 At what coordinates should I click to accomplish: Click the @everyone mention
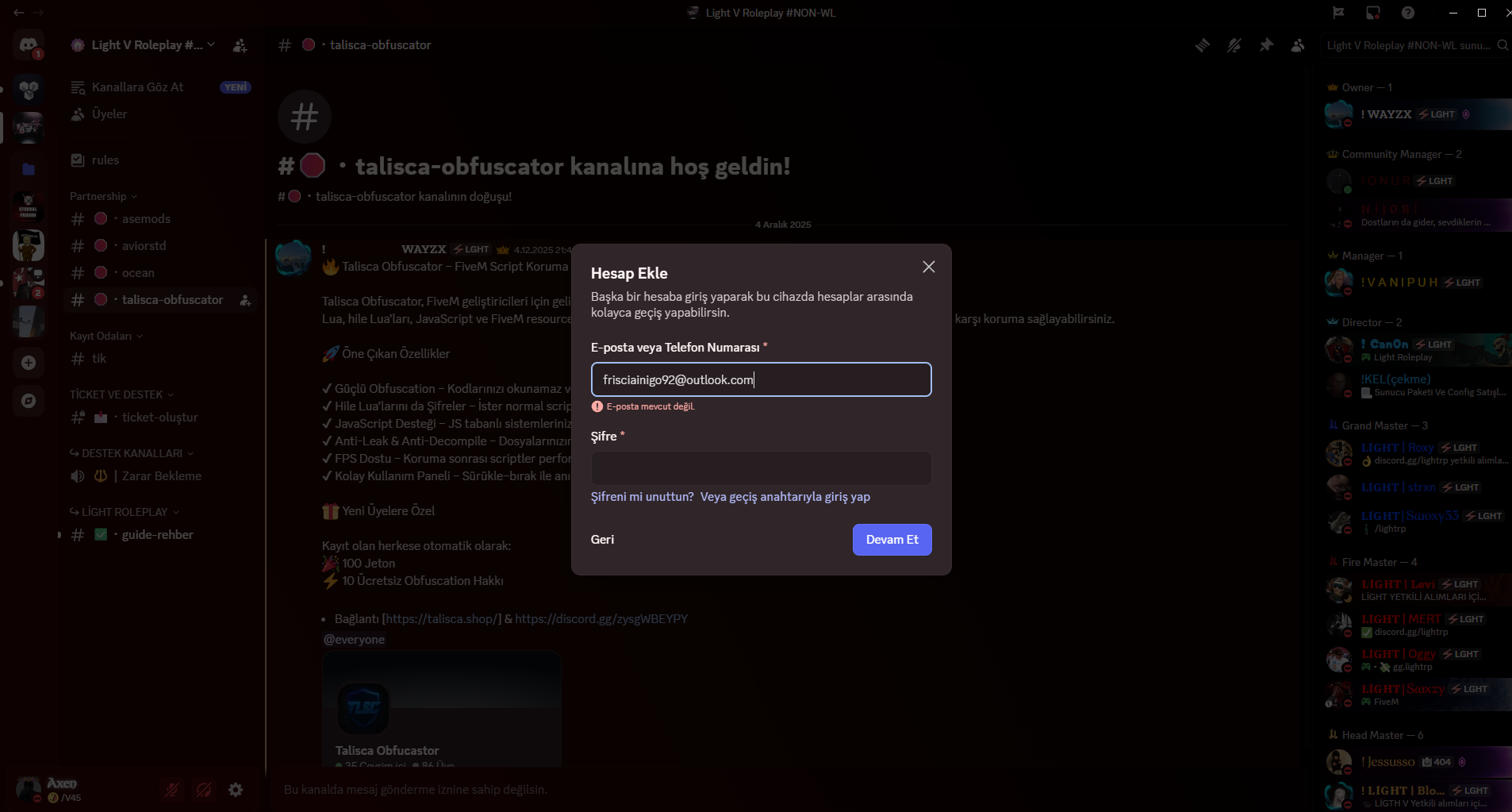click(x=354, y=640)
